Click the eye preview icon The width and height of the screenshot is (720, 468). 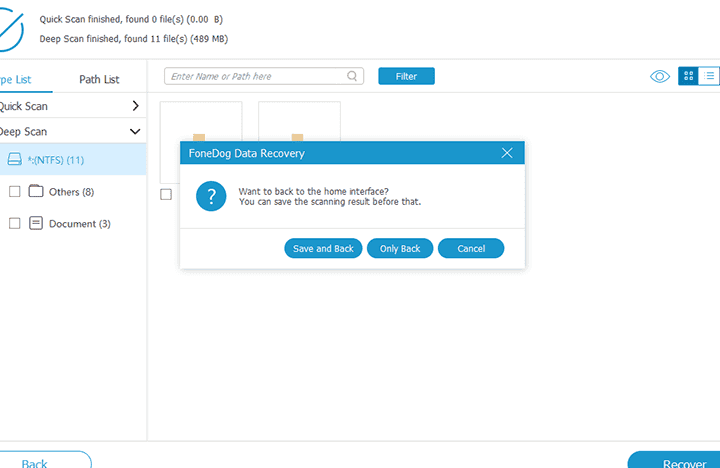point(660,76)
